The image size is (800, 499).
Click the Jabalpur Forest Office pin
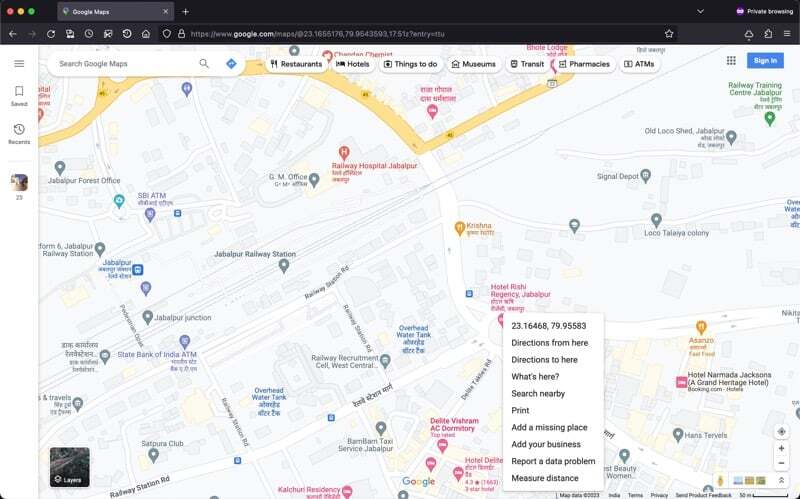point(60,167)
